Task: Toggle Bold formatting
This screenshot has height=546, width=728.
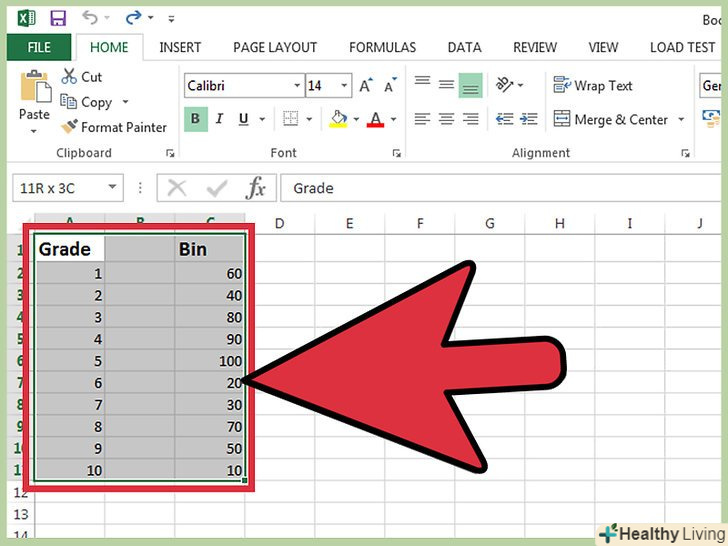Action: [x=195, y=119]
